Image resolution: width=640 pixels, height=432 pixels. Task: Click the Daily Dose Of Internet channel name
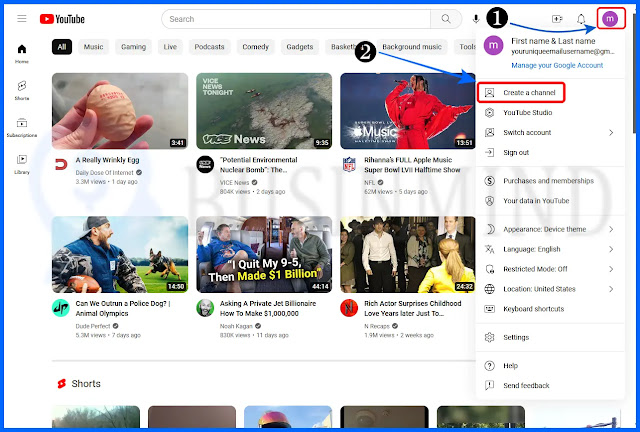(x=104, y=173)
